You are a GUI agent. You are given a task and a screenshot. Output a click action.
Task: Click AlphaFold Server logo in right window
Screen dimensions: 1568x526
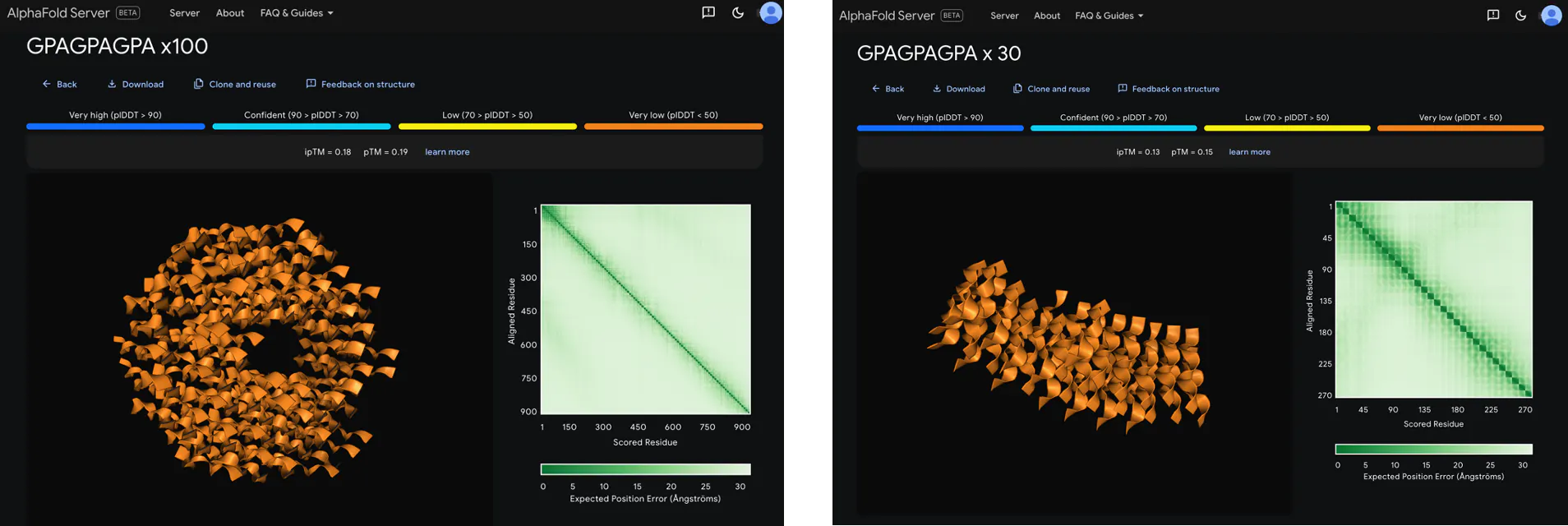(x=887, y=16)
